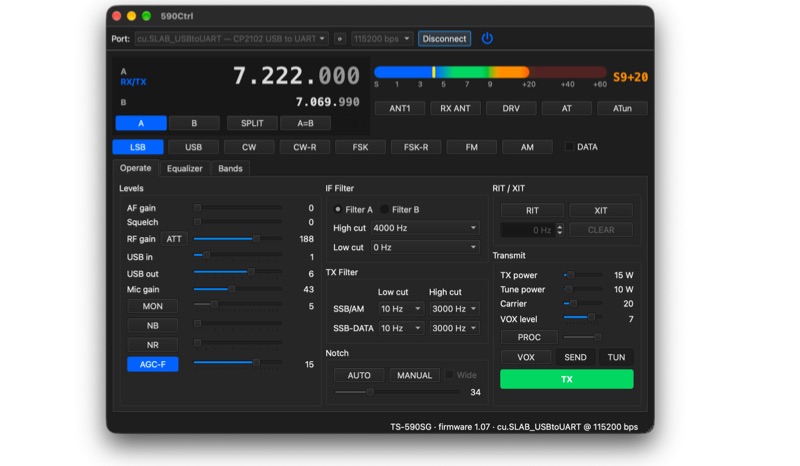Image resolution: width=800 pixels, height=466 pixels.
Task: Open SSB-DATA High cut 3000 Hz dropdown
Action: click(454, 328)
